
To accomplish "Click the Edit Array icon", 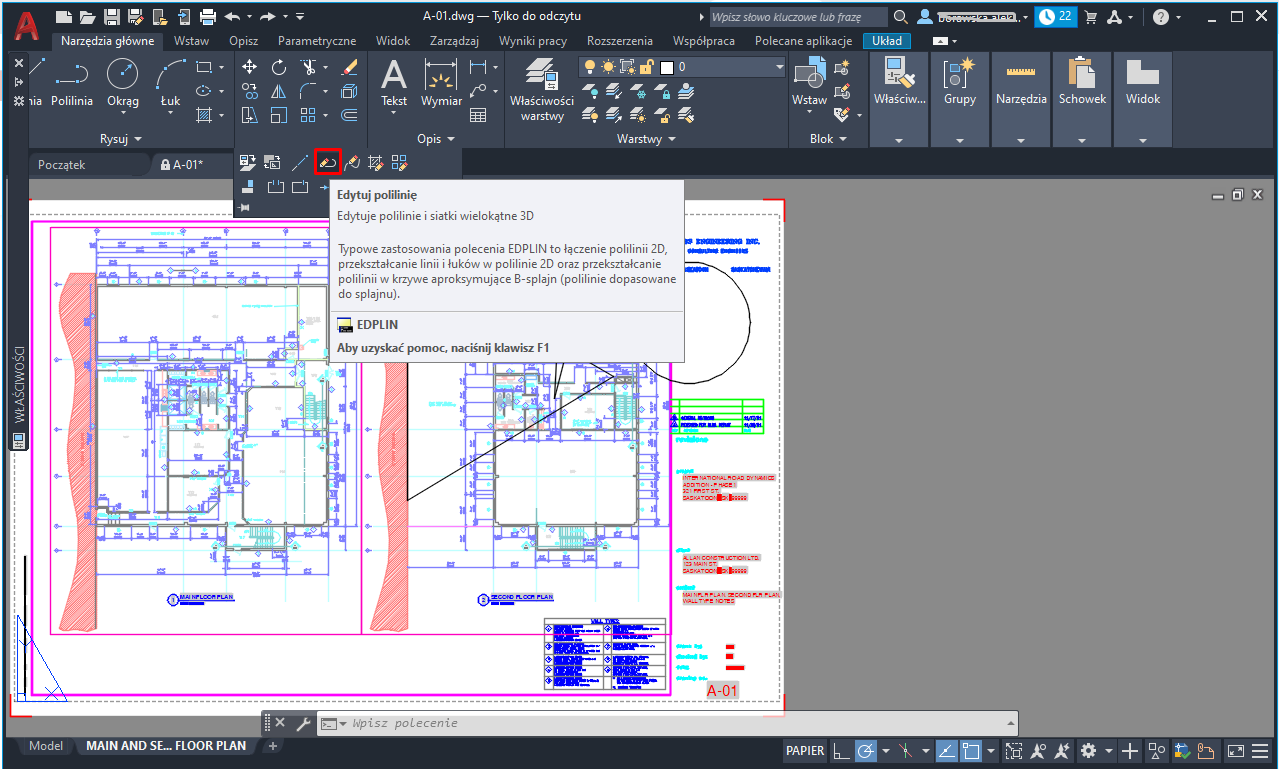I will tap(400, 162).
